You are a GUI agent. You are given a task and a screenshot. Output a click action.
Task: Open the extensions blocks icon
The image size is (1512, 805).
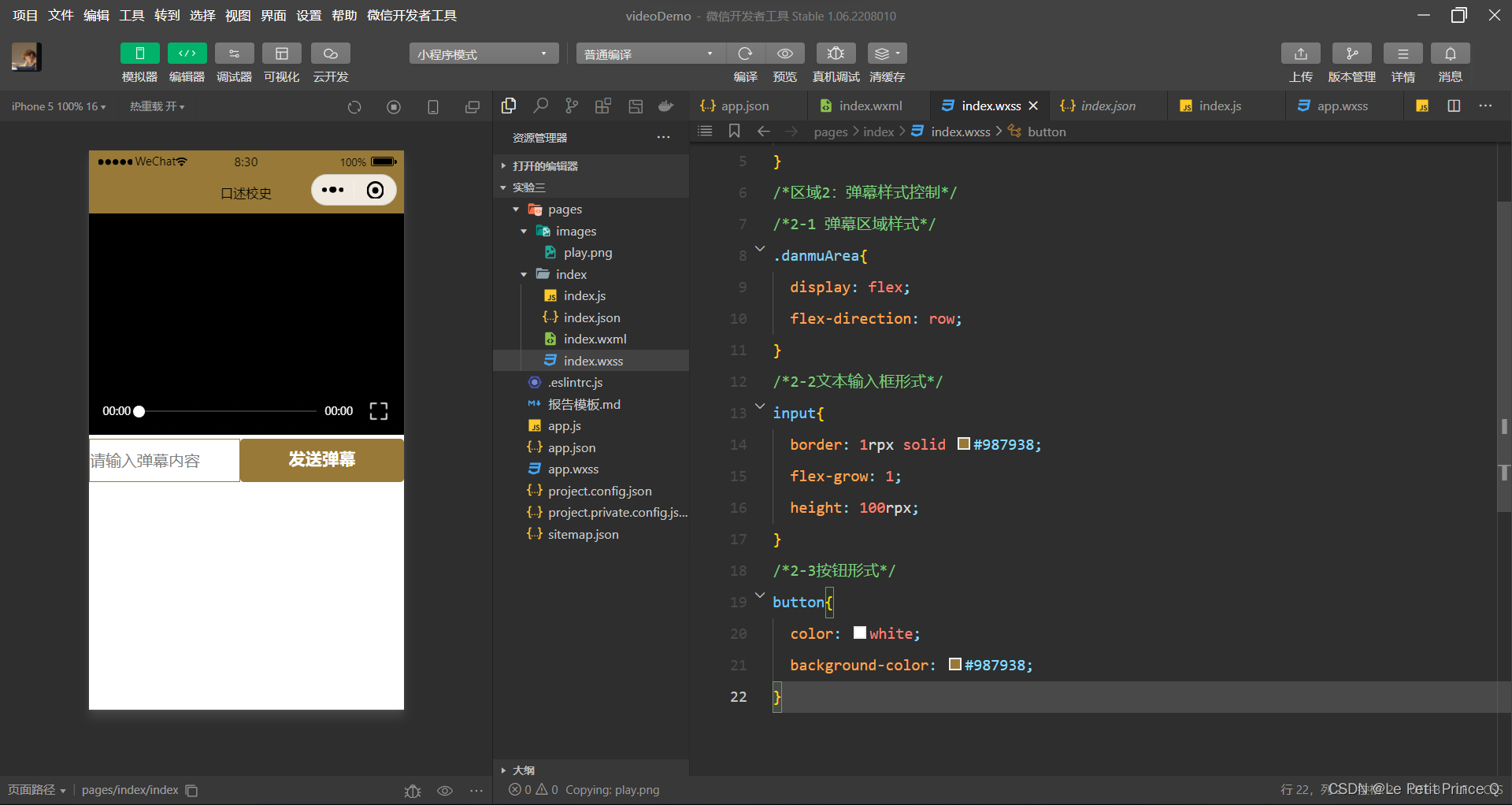click(x=603, y=106)
